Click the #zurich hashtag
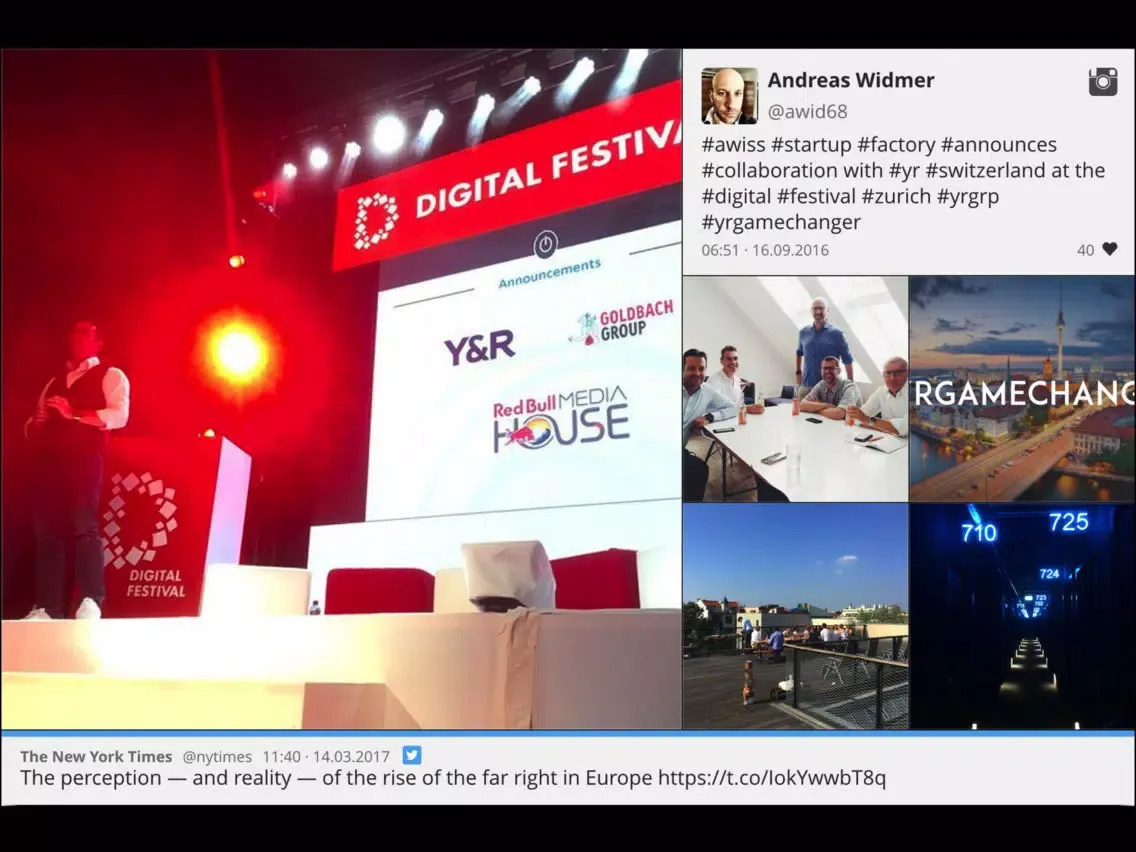Image resolution: width=1136 pixels, height=852 pixels. click(897, 196)
